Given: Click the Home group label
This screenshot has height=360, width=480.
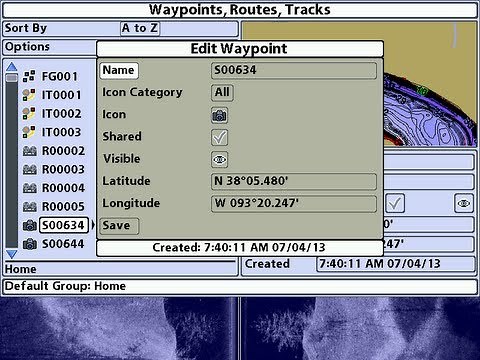Looking at the screenshot, I should point(21,269).
